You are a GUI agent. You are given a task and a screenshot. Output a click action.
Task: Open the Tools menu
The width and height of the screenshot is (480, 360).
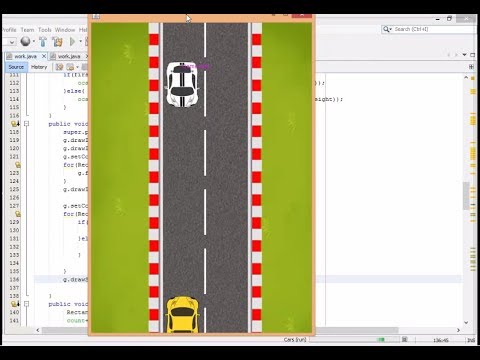tap(45, 30)
